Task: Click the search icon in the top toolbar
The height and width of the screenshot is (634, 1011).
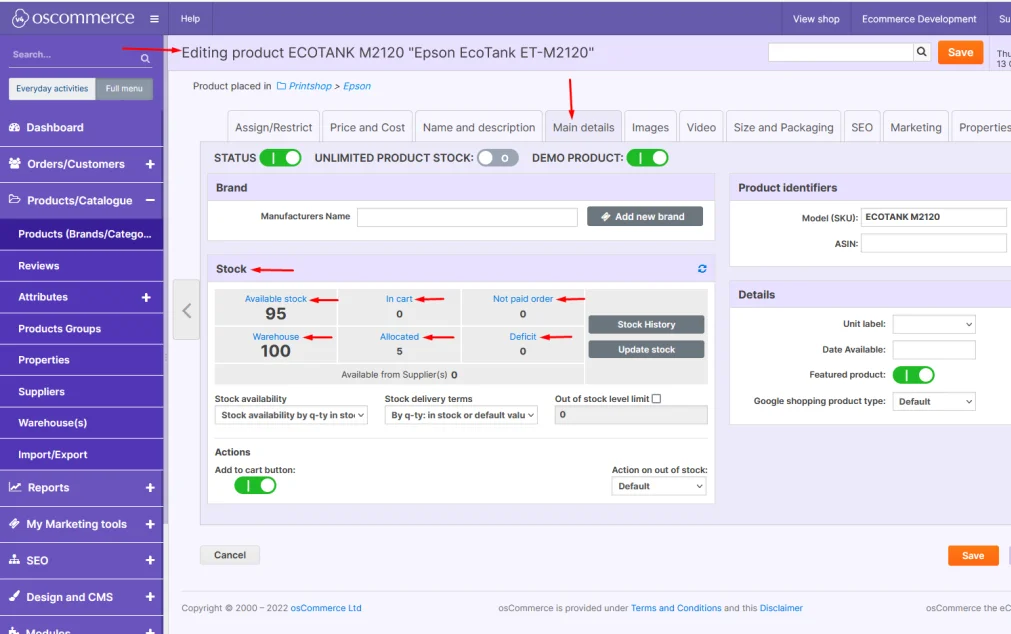Action: [920, 51]
